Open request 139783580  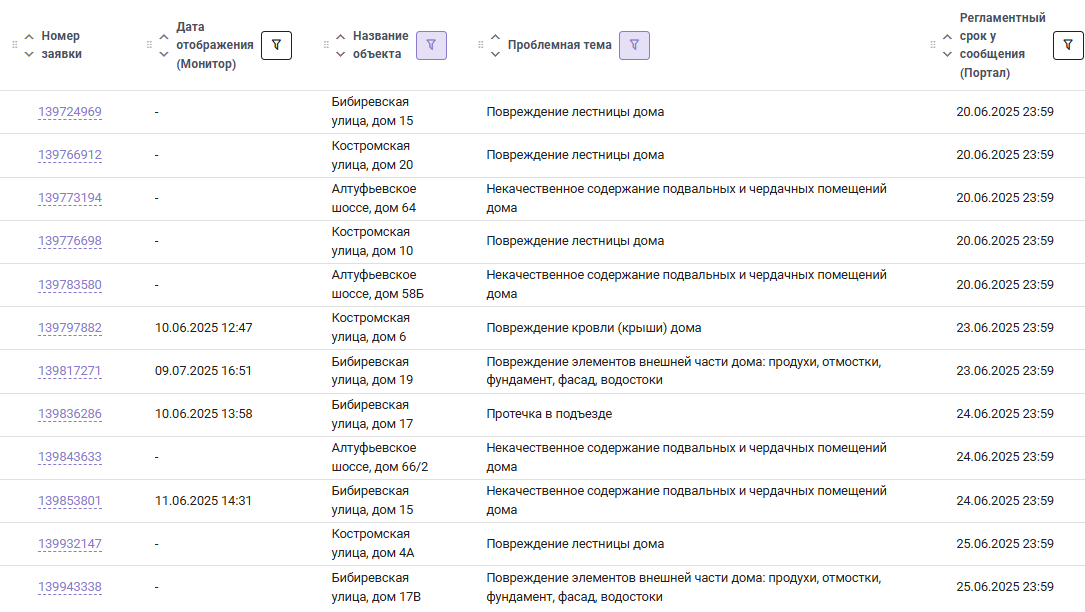(x=70, y=285)
